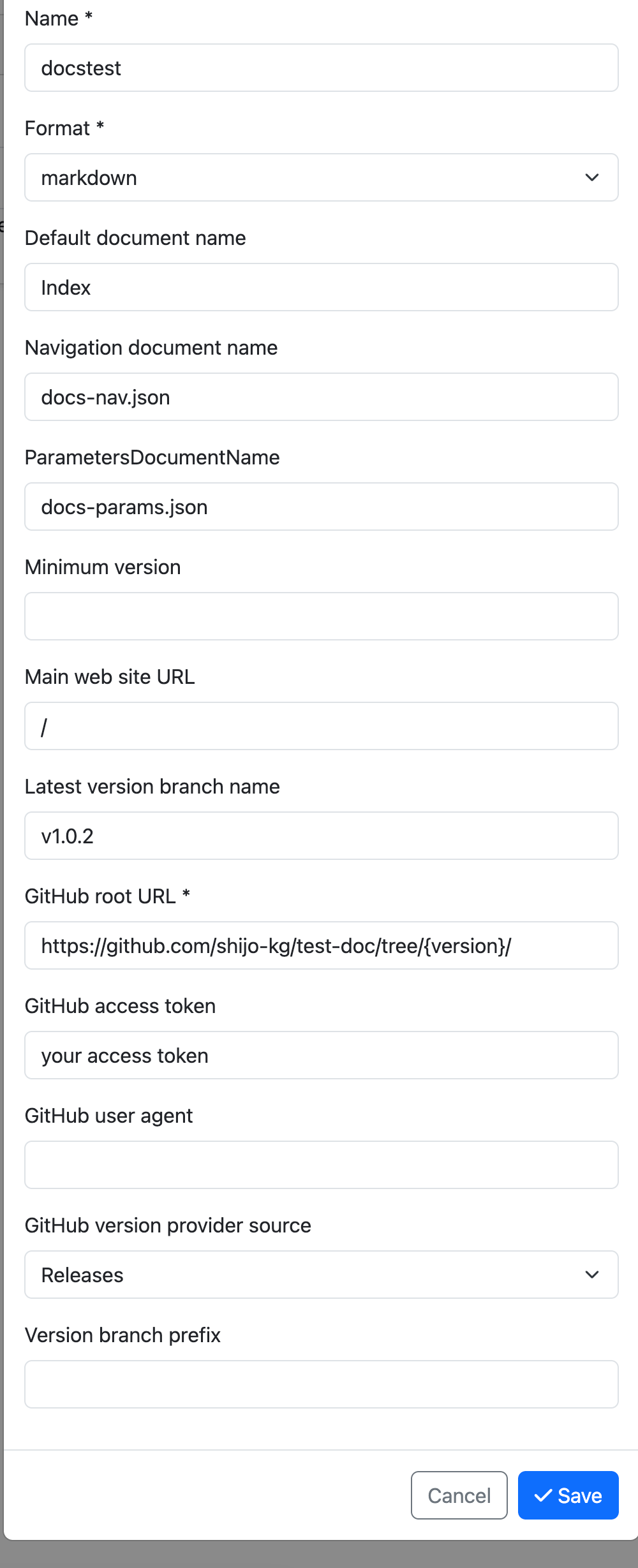The image size is (638, 1568).
Task: Edit the Latest version branch name field
Action: (x=321, y=836)
